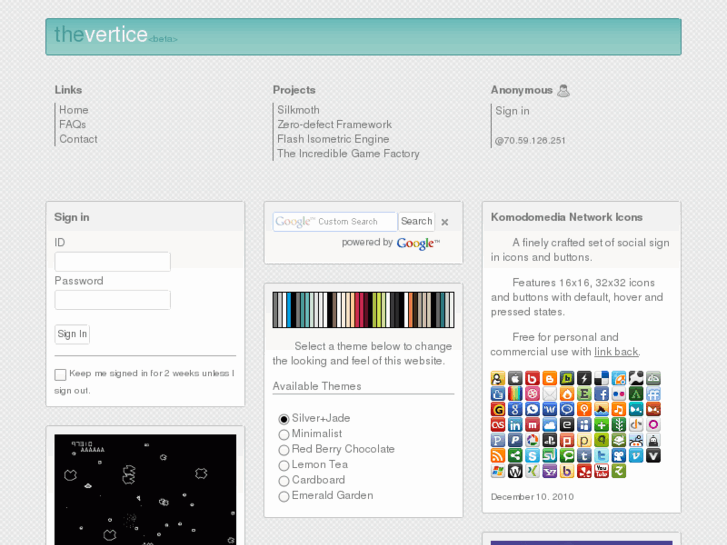727x545 pixels.
Task: Click the StumbleUpon icon
Action: click(x=549, y=455)
